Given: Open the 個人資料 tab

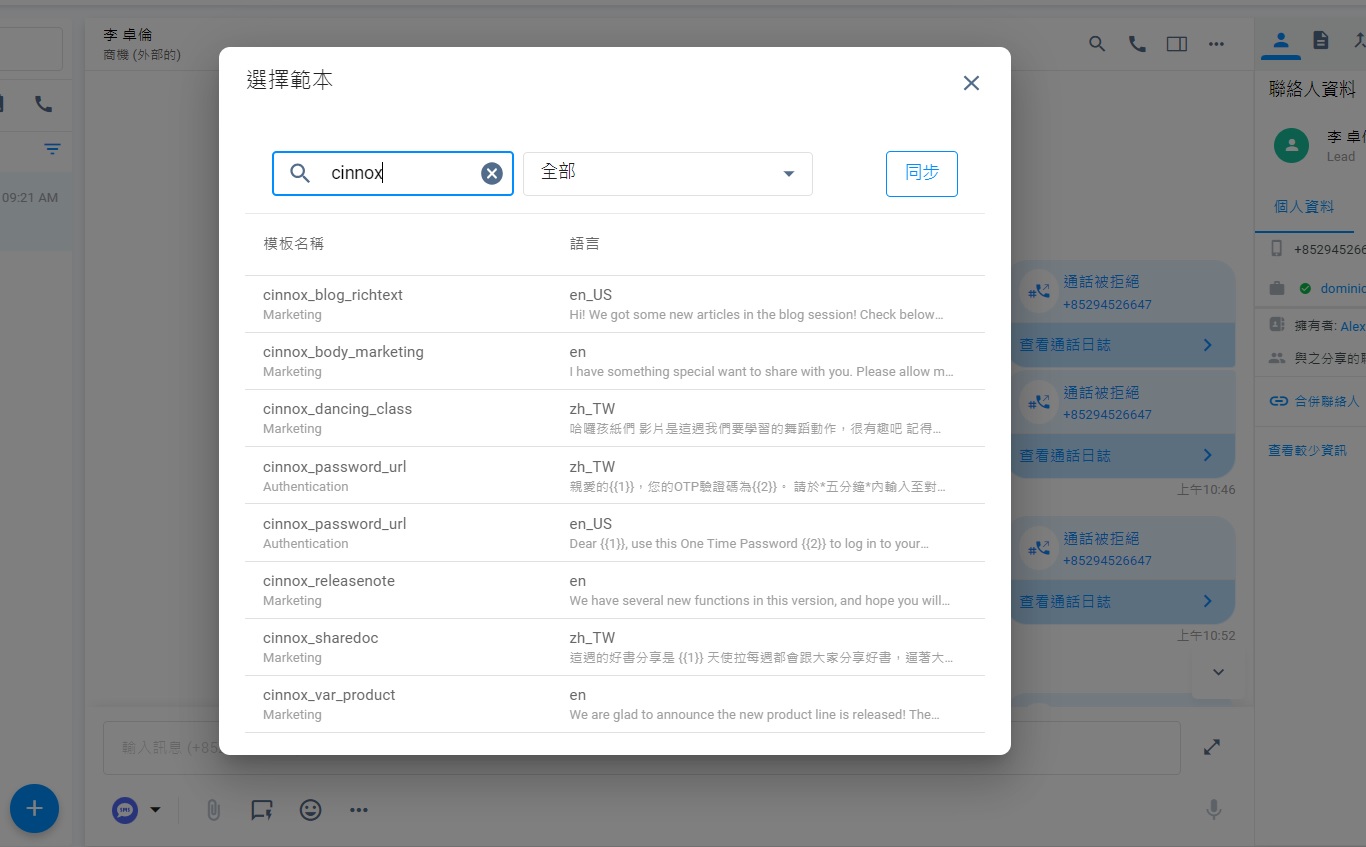Looking at the screenshot, I should (1304, 207).
